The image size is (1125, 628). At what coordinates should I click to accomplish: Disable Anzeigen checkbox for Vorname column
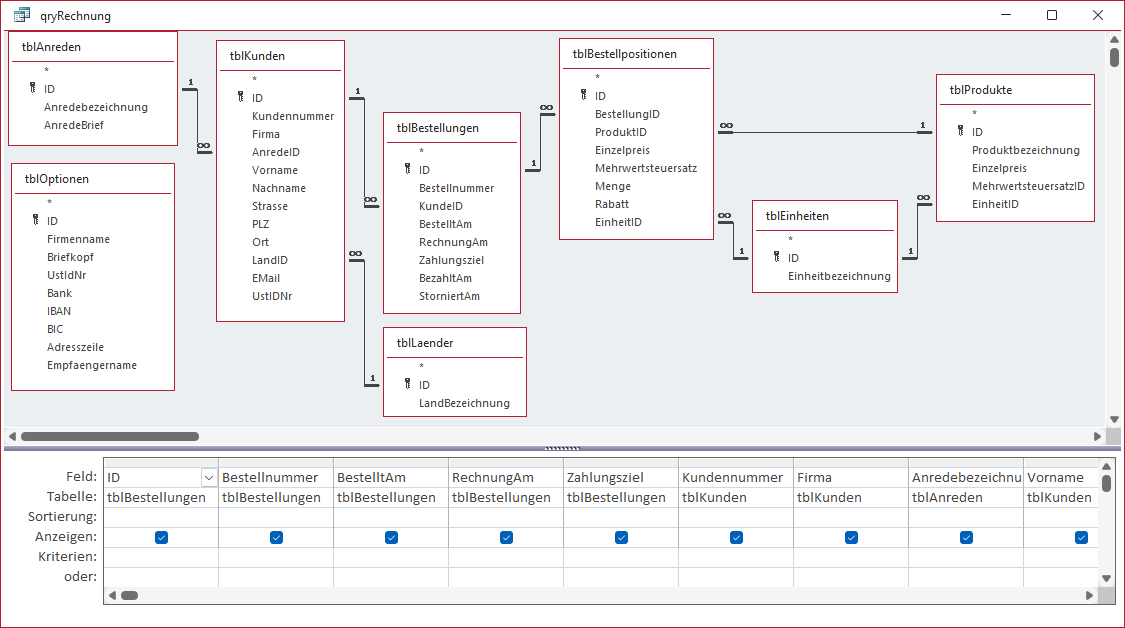click(1081, 537)
